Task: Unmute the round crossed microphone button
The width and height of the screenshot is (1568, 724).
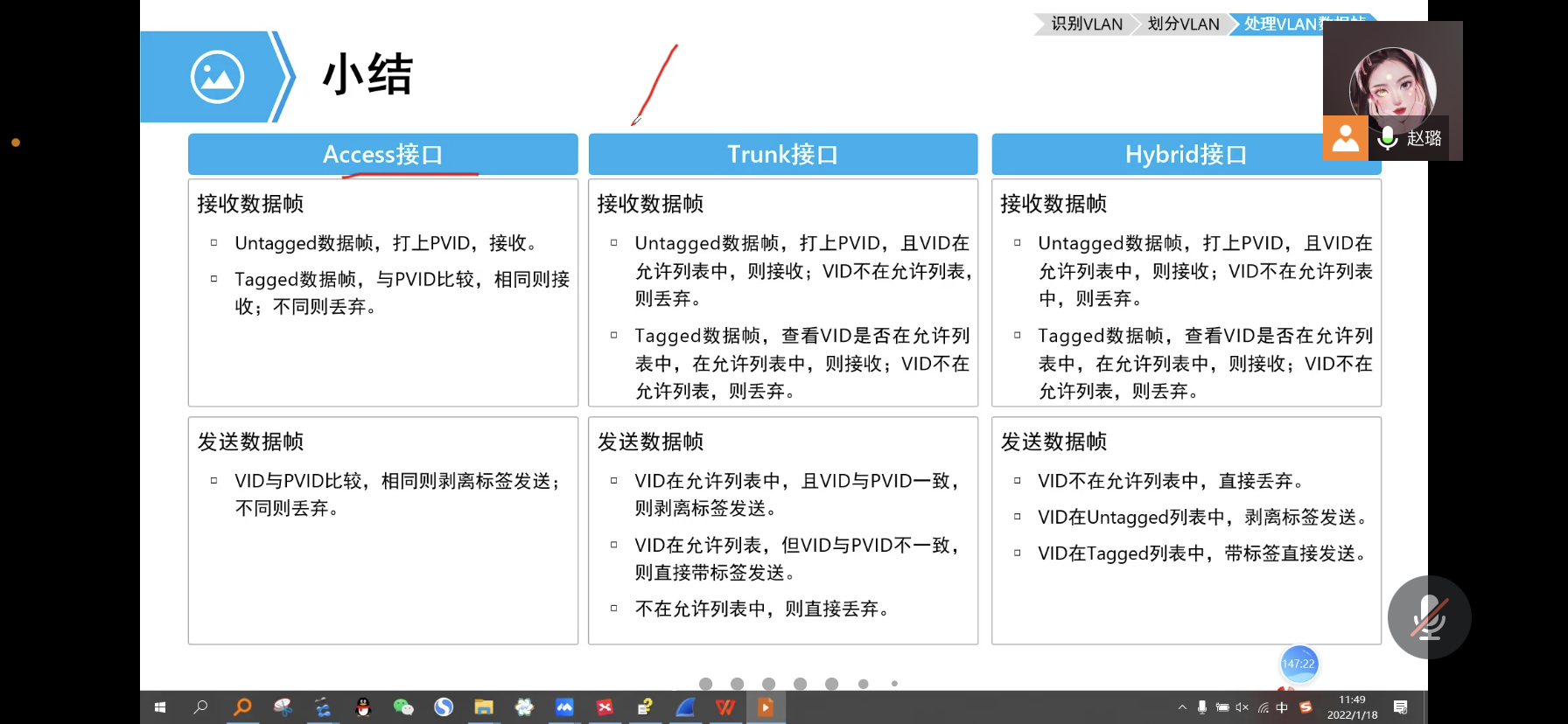Action: click(1429, 617)
